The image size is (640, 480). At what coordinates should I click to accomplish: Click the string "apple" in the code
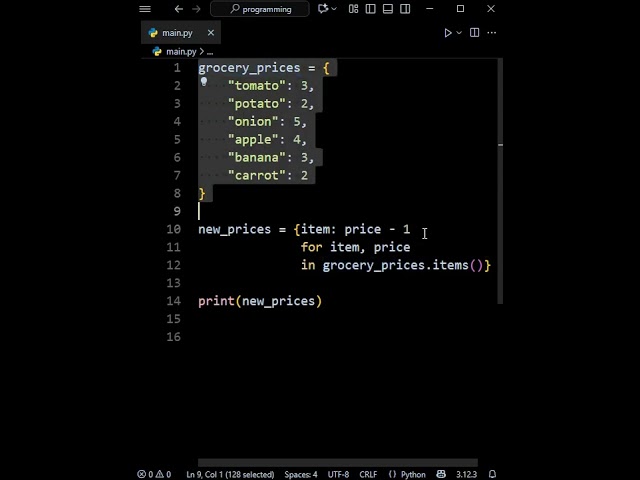(253, 140)
